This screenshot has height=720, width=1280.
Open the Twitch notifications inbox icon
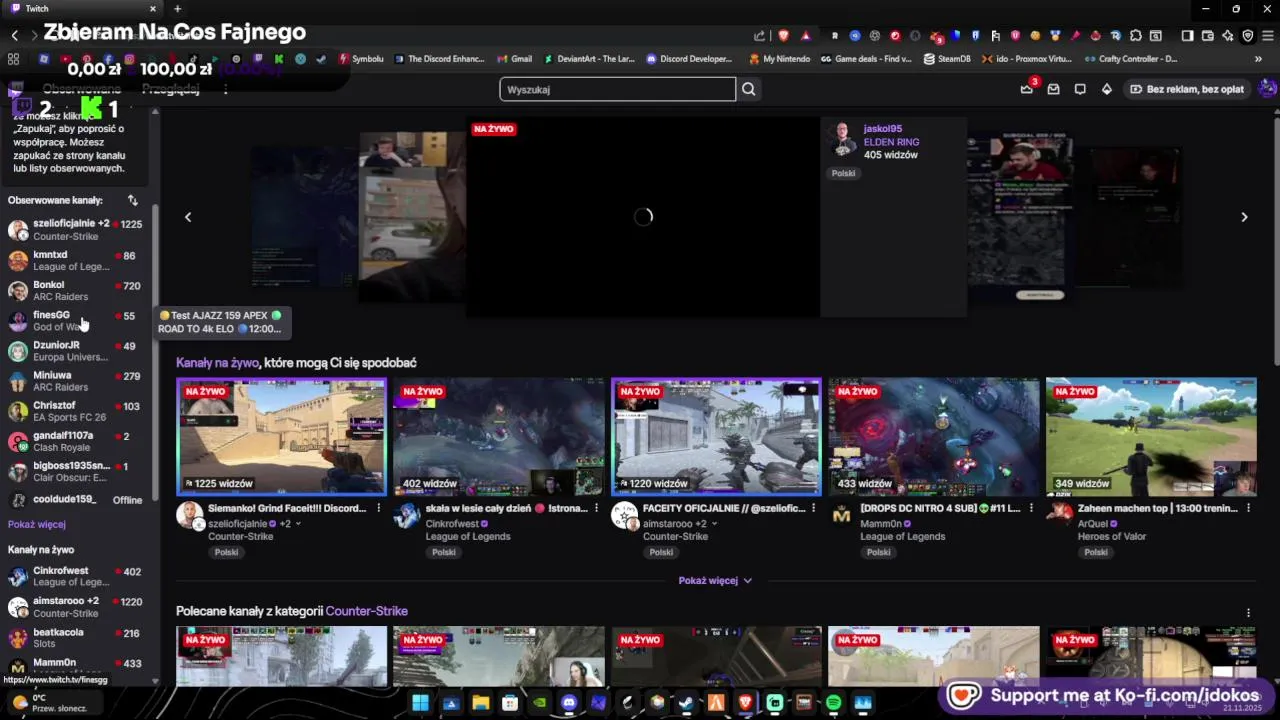1053,89
